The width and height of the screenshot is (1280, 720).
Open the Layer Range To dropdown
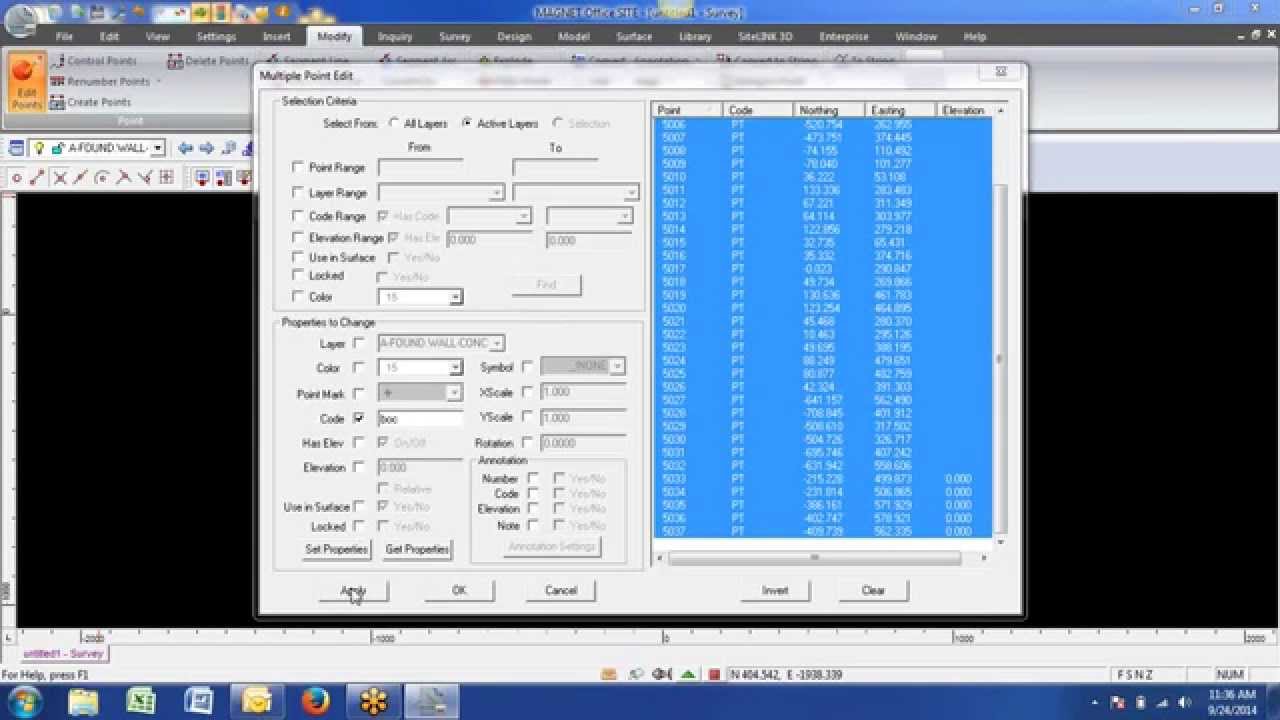[631, 193]
